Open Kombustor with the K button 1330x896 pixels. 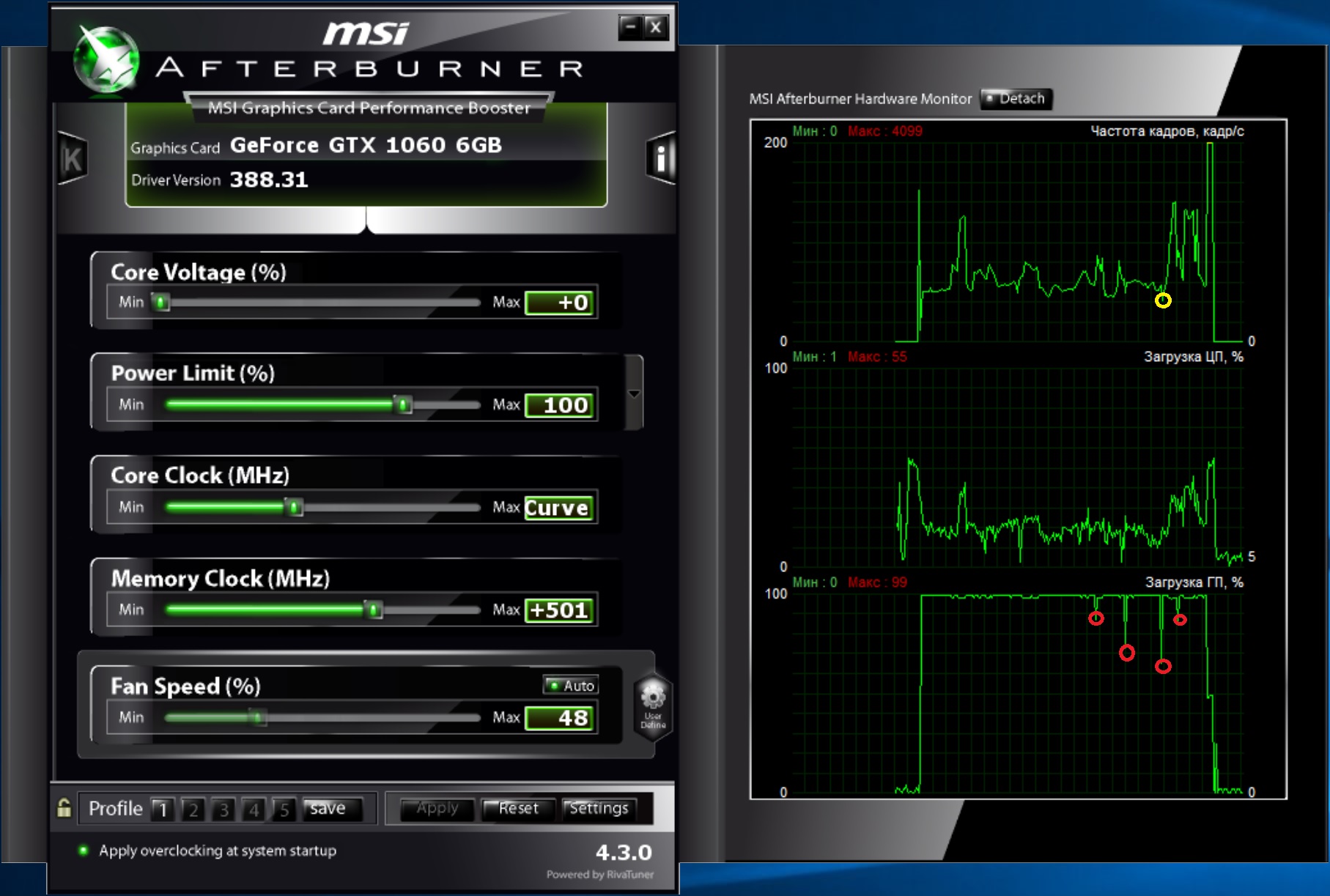coord(72,158)
